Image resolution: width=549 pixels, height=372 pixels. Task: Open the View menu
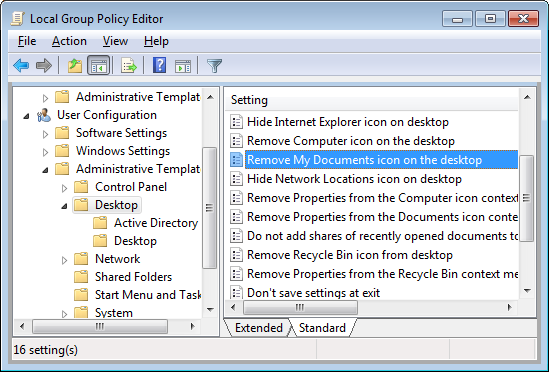[115, 41]
